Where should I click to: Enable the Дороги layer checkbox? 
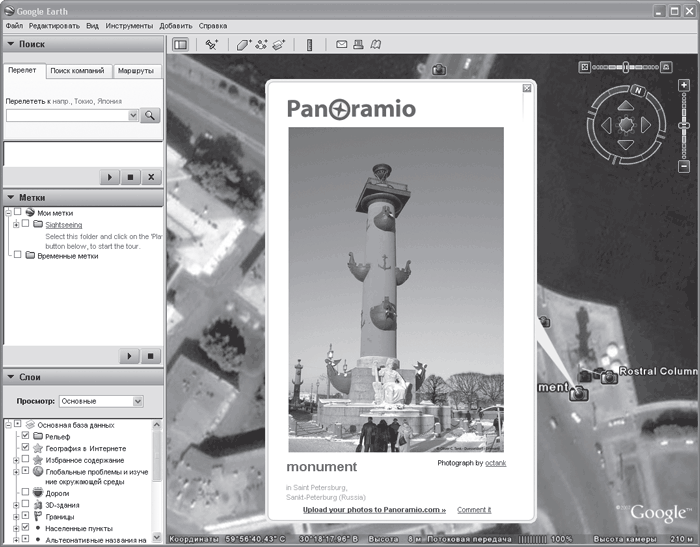click(25, 492)
